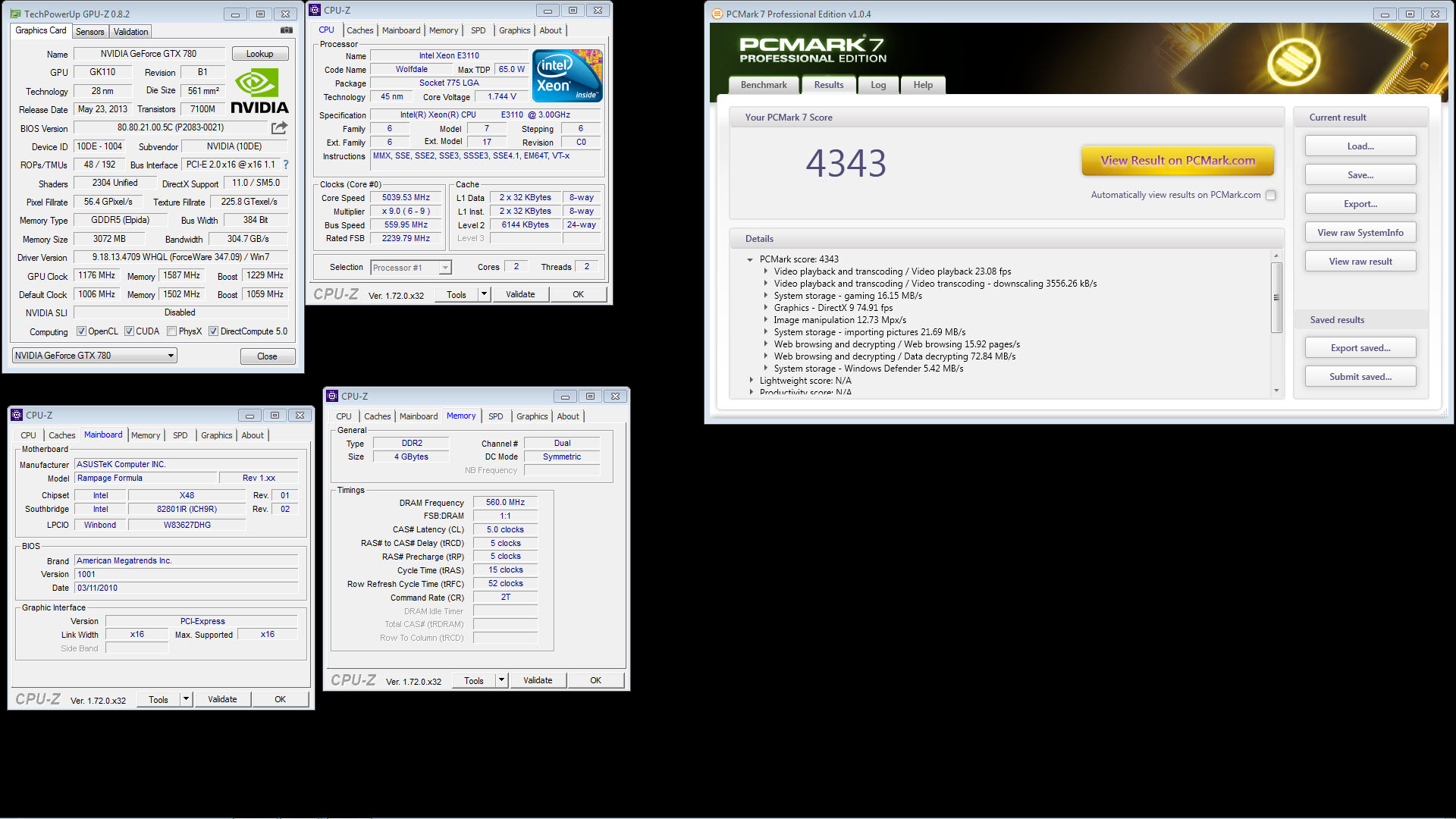Click View raw result button
Viewport: 1456px width, 819px height.
1360,262
